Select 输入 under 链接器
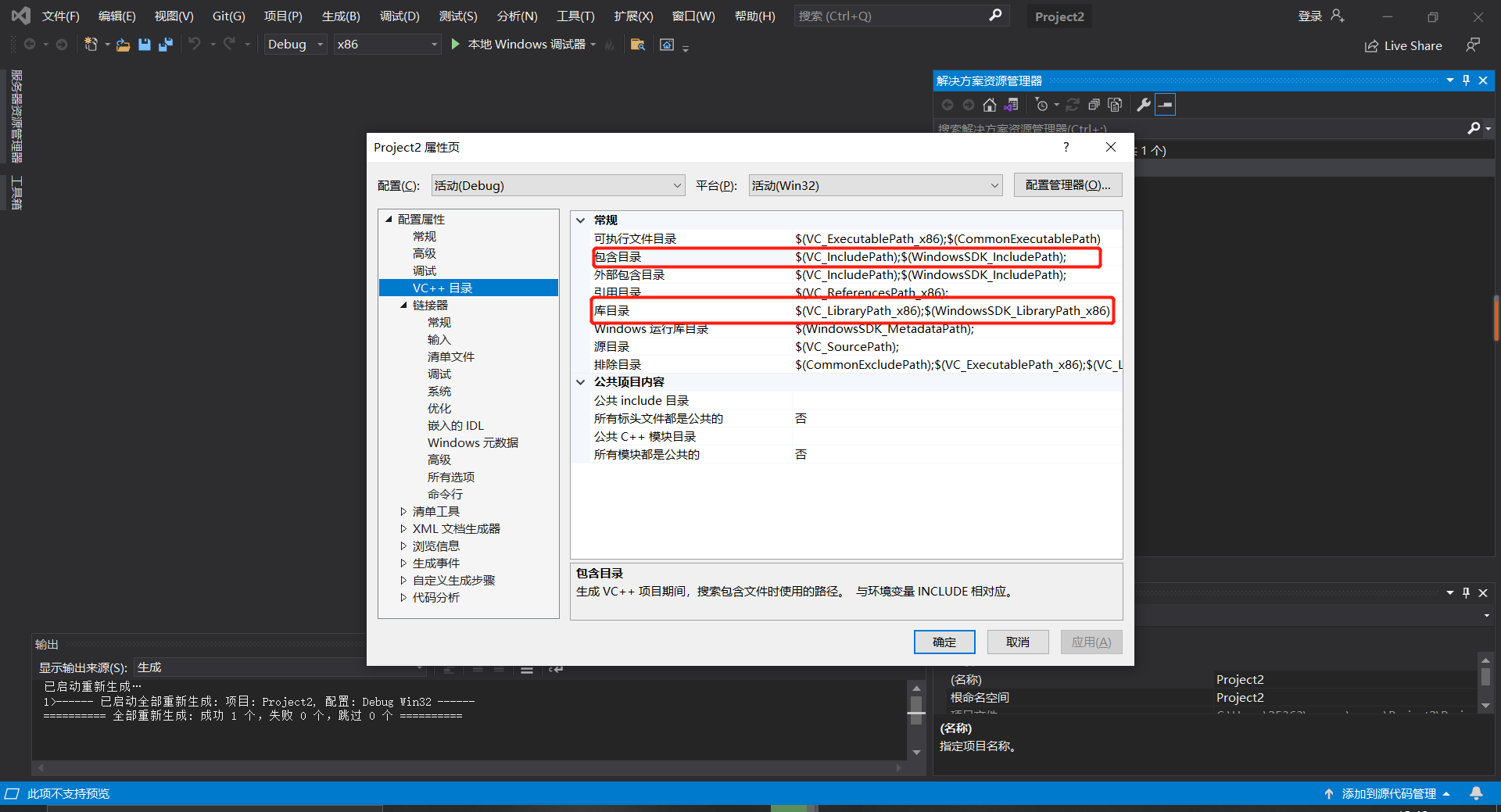 tap(439, 340)
